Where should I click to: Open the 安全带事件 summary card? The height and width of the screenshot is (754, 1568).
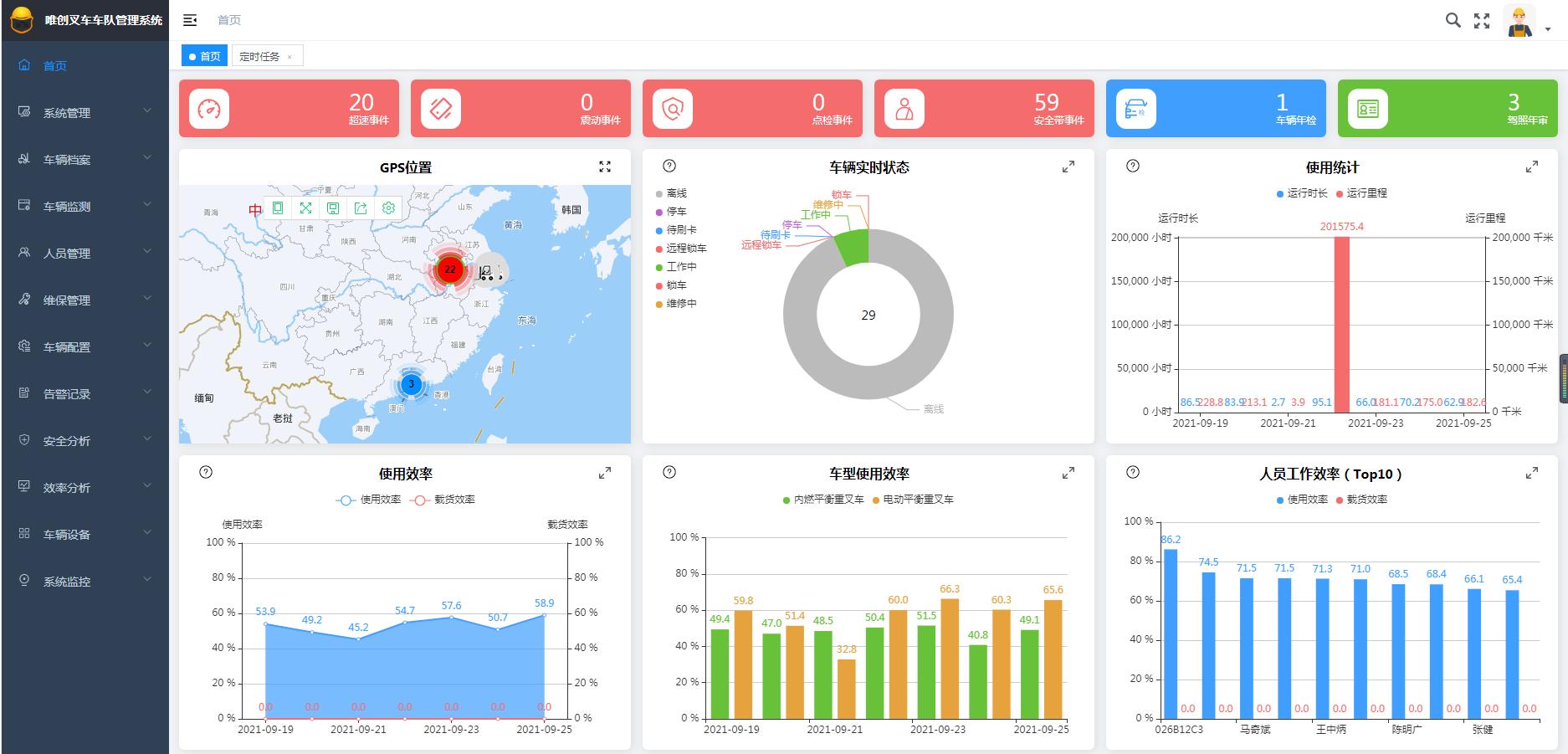[x=984, y=108]
